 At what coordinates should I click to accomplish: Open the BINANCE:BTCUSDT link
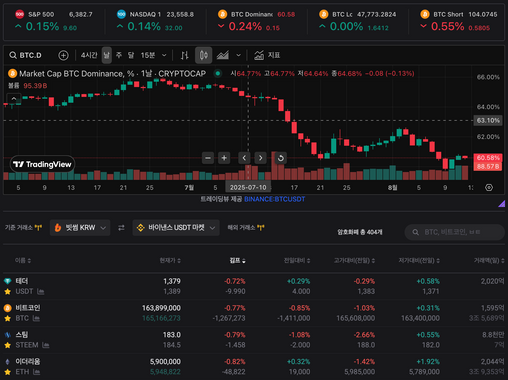click(275, 199)
